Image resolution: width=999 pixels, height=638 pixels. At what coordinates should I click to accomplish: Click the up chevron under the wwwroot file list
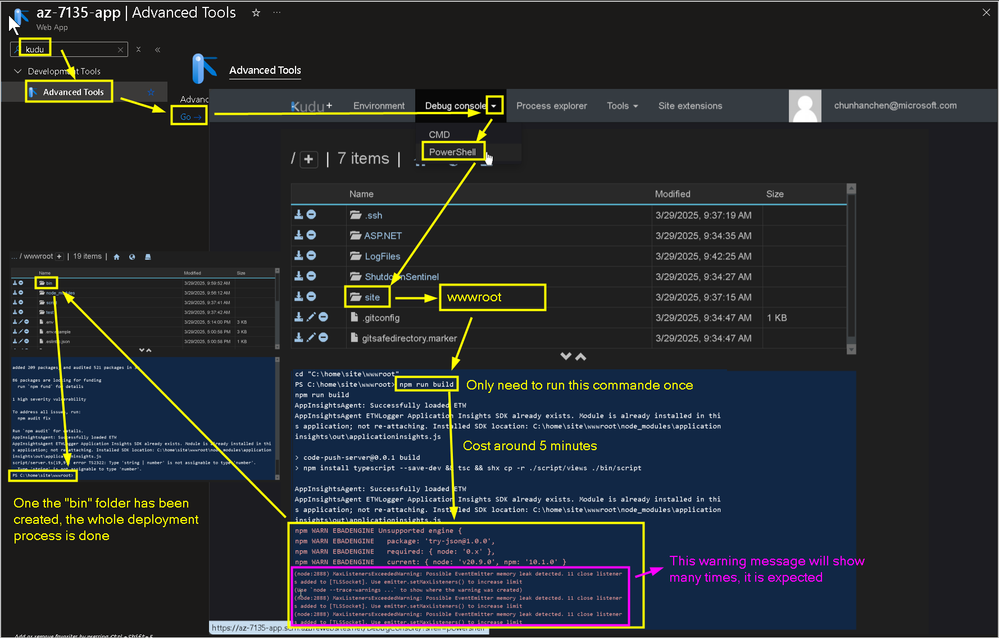click(x=148, y=350)
